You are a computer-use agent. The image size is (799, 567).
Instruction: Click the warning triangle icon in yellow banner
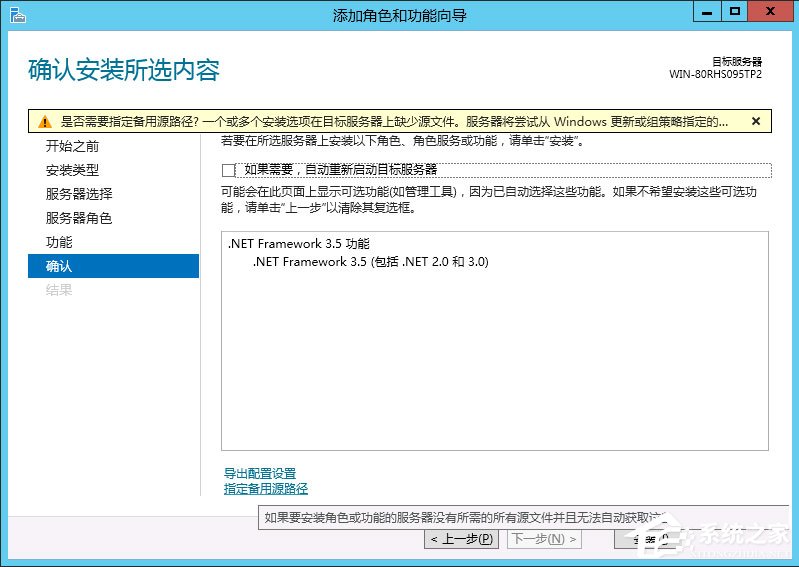(44, 122)
